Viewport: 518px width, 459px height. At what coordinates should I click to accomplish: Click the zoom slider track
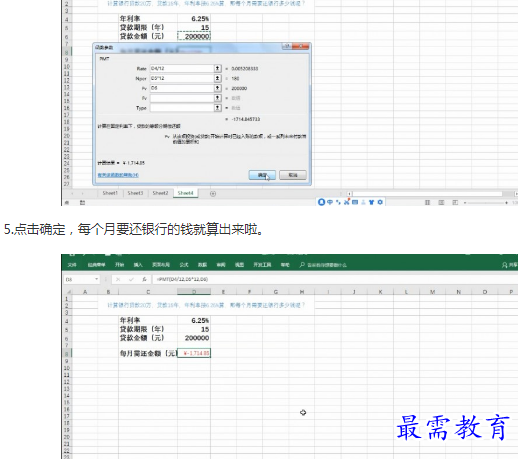tap(486, 203)
